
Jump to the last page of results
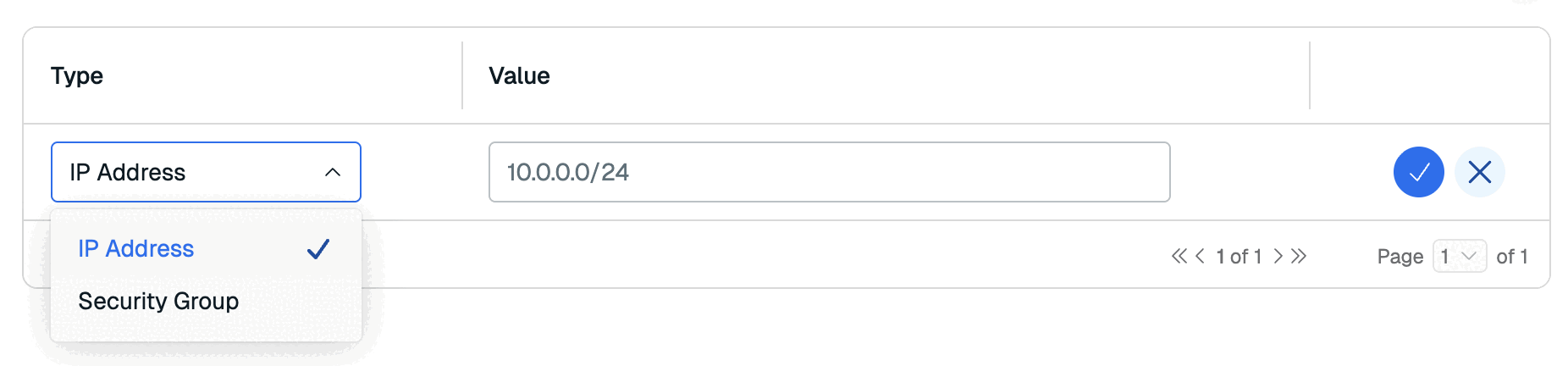pos(1300,256)
